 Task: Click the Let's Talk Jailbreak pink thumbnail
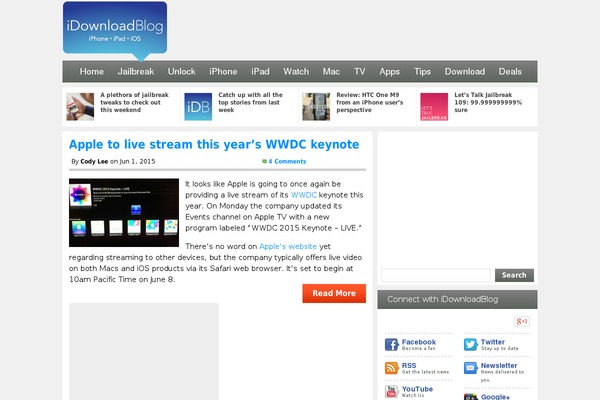[x=434, y=107]
